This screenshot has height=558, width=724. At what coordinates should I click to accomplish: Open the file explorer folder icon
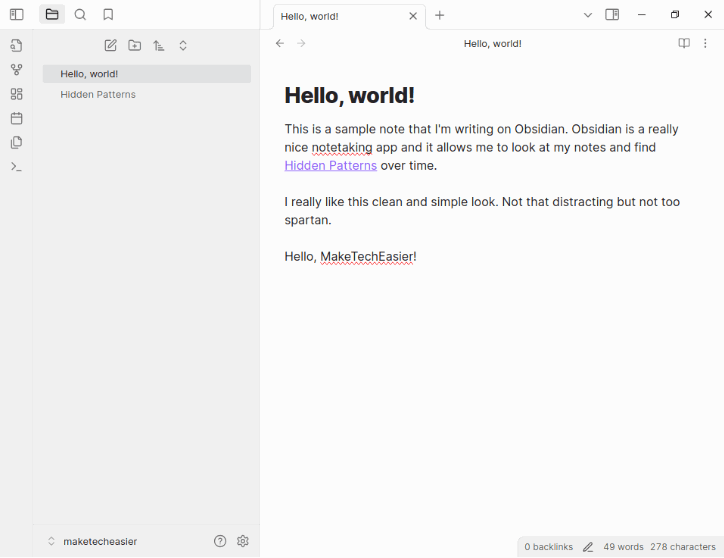click(52, 15)
